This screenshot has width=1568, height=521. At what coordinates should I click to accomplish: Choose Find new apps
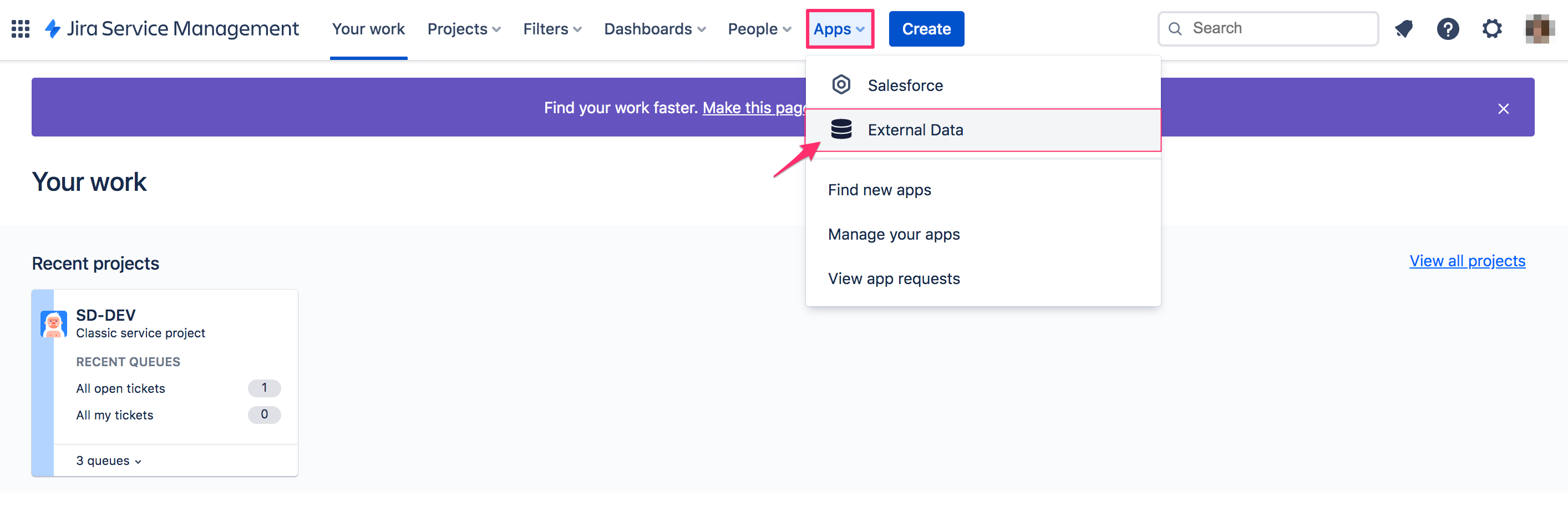tap(982, 190)
